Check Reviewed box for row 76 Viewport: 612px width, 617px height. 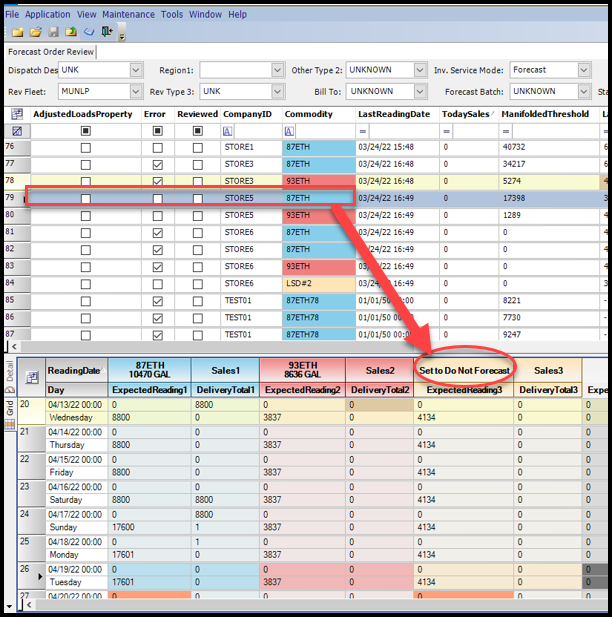click(197, 147)
